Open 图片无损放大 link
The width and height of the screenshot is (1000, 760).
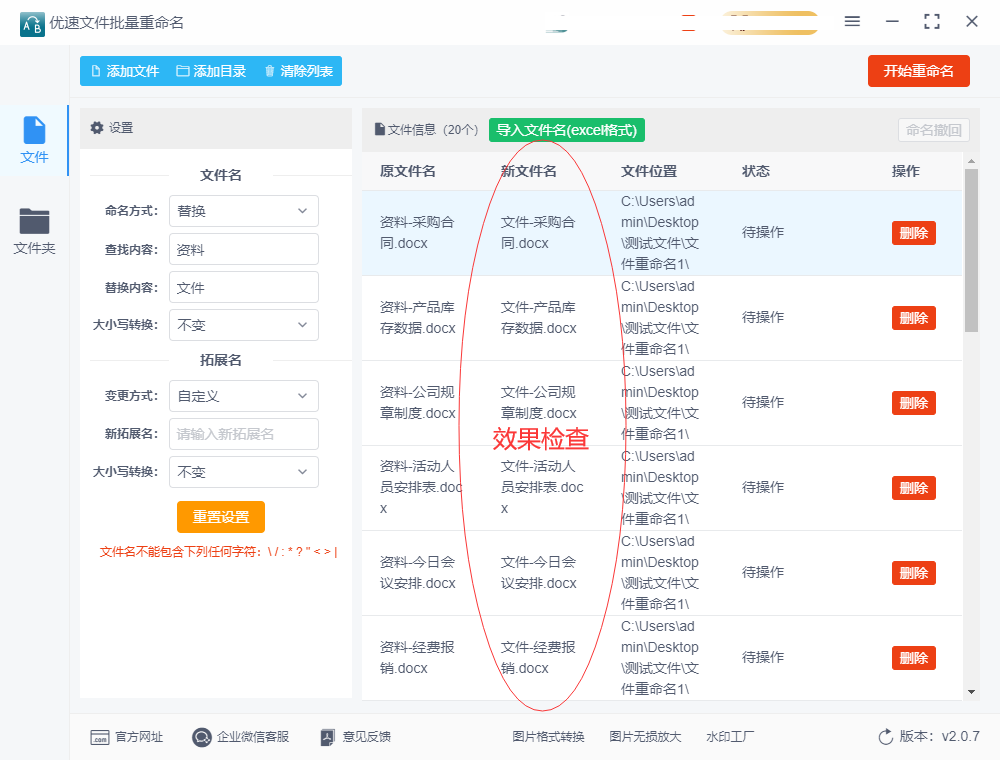[645, 737]
